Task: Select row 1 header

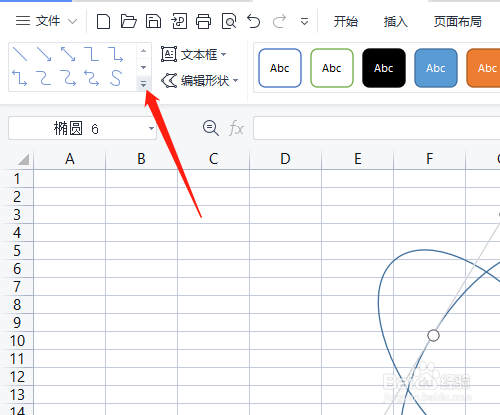Action: [17, 179]
